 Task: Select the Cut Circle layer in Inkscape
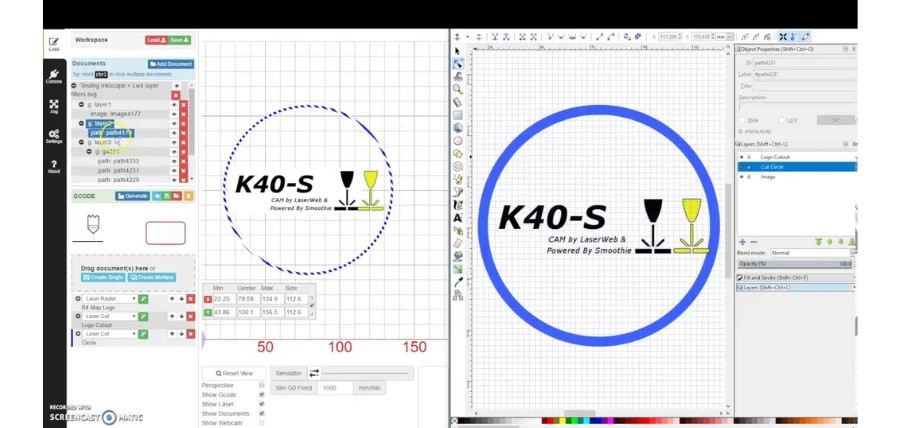pyautogui.click(x=796, y=167)
